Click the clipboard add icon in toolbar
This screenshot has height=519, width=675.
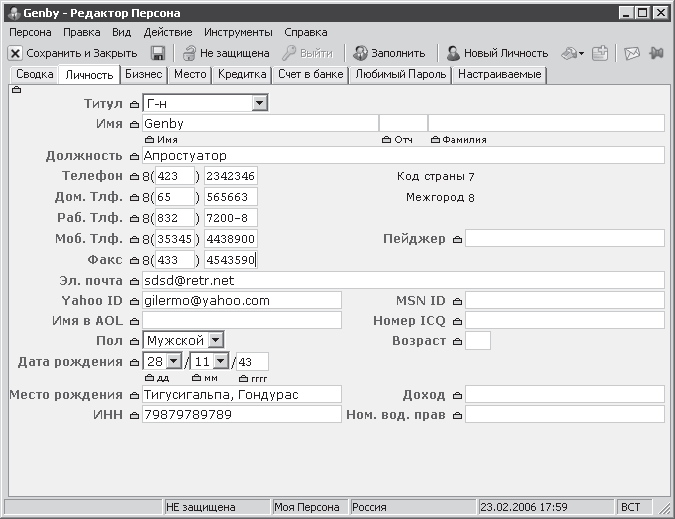click(x=600, y=53)
